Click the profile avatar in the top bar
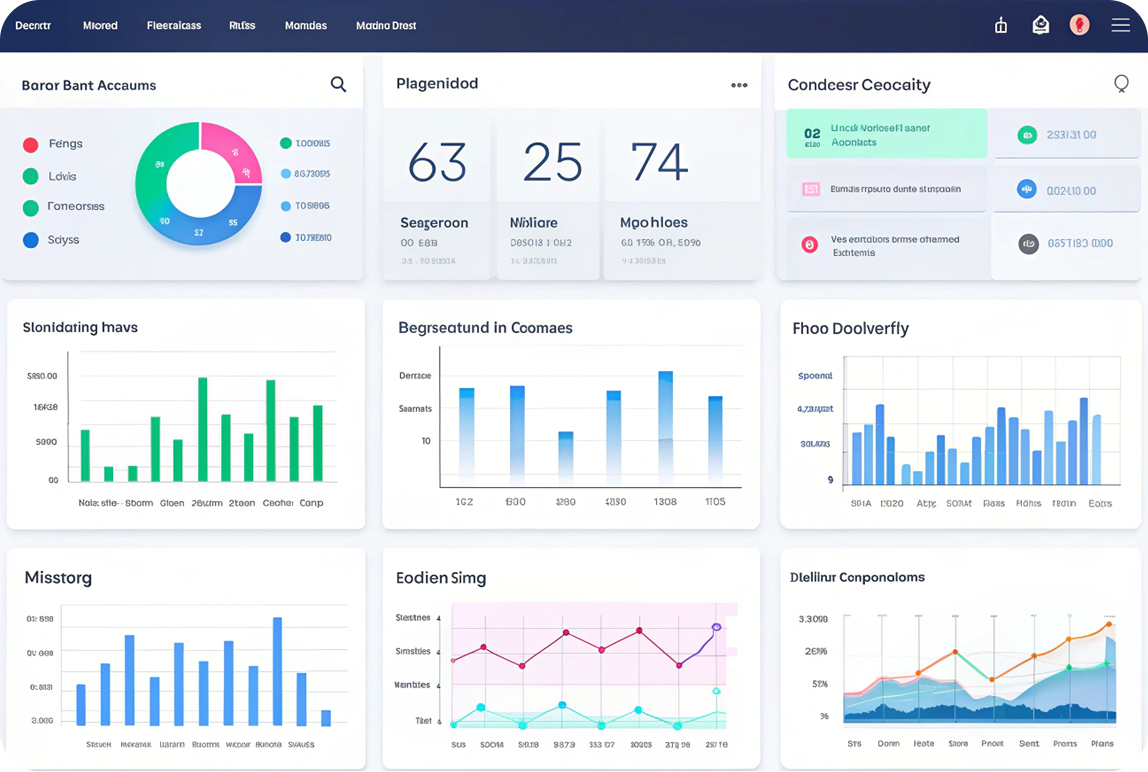 [x=1079, y=25]
